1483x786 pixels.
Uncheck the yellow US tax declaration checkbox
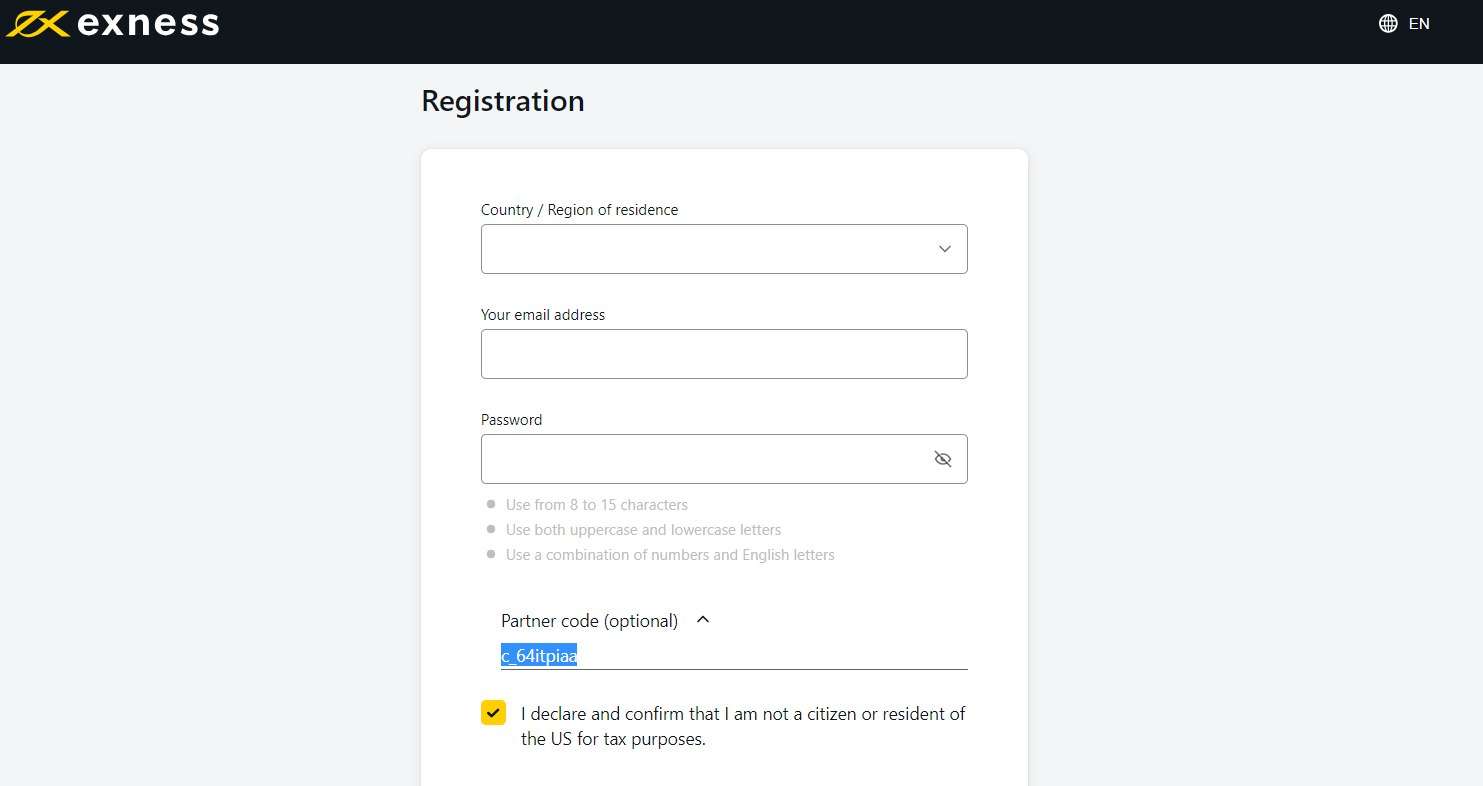[493, 712]
